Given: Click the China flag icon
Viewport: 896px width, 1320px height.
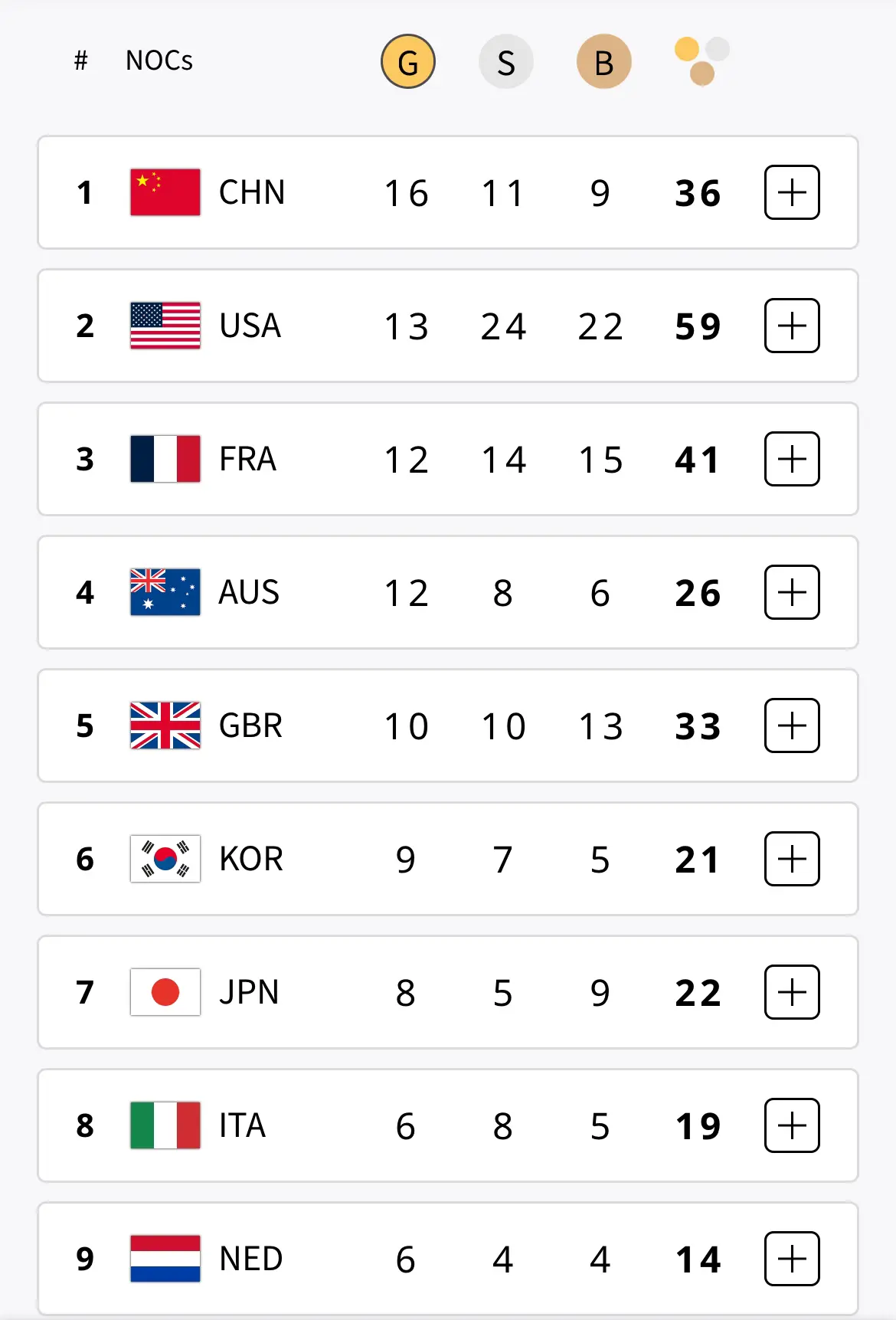Looking at the screenshot, I should pos(165,192).
